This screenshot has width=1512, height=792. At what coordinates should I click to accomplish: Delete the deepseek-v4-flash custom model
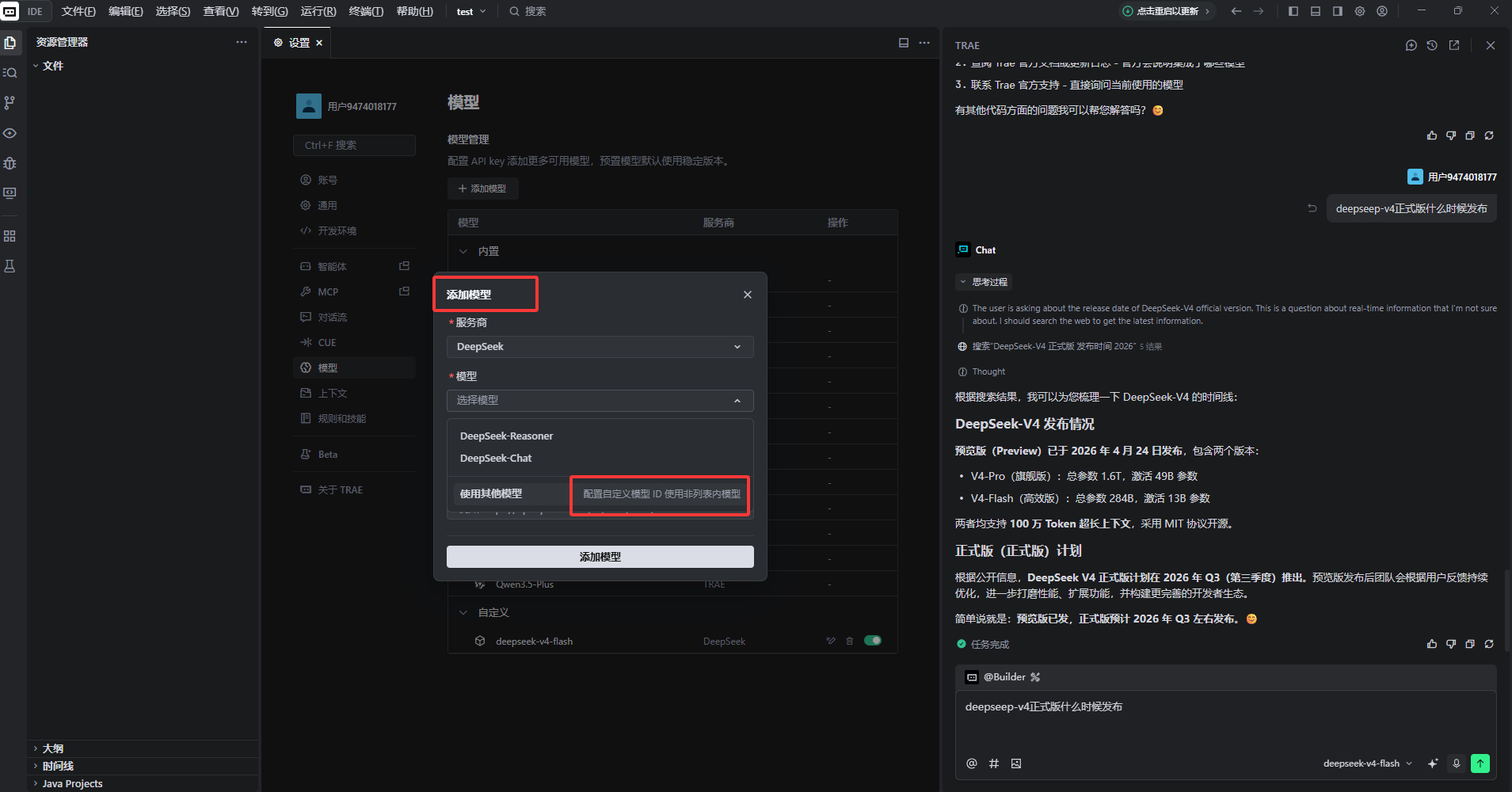coord(850,641)
